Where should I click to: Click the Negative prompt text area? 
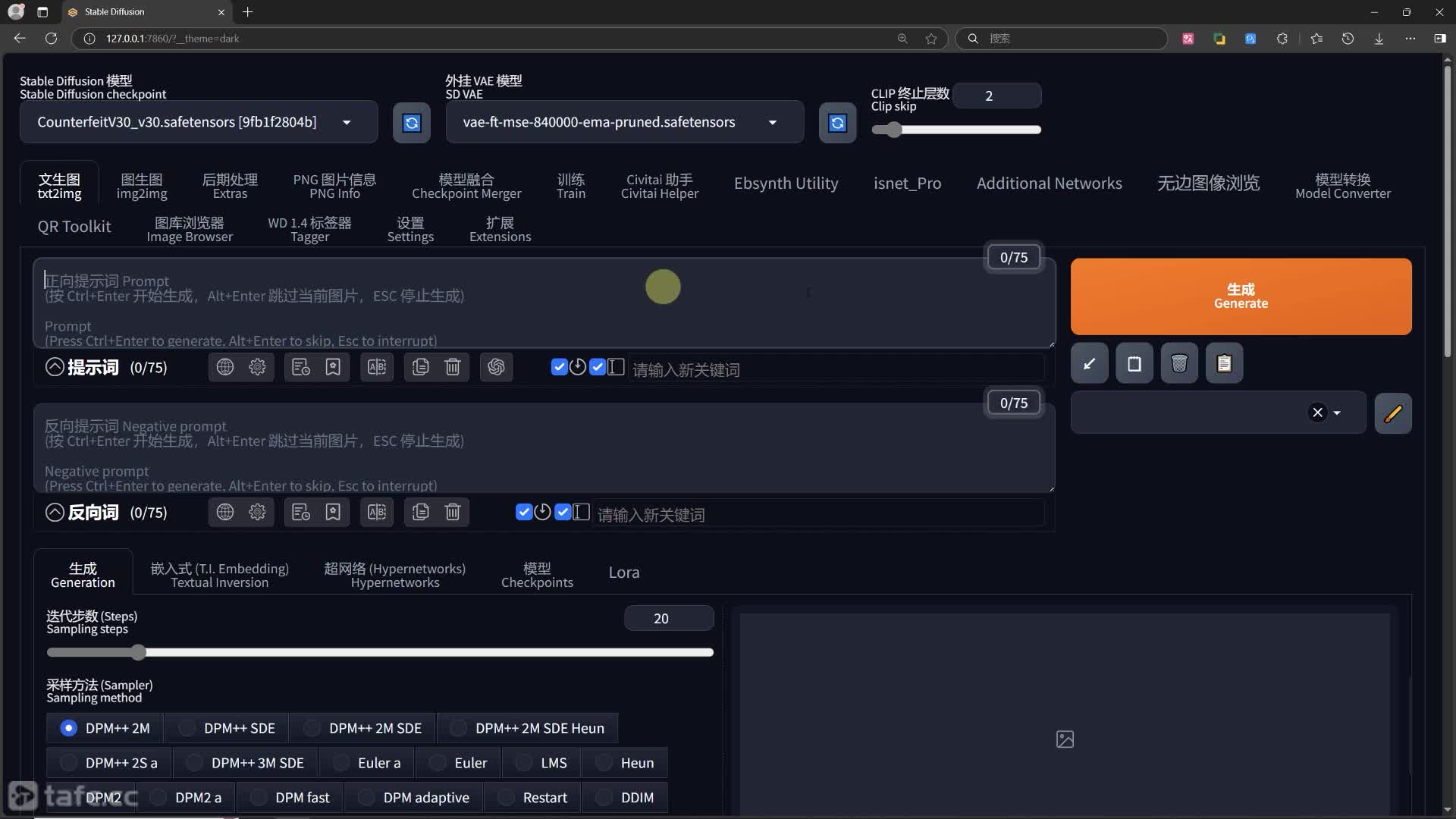pos(544,448)
